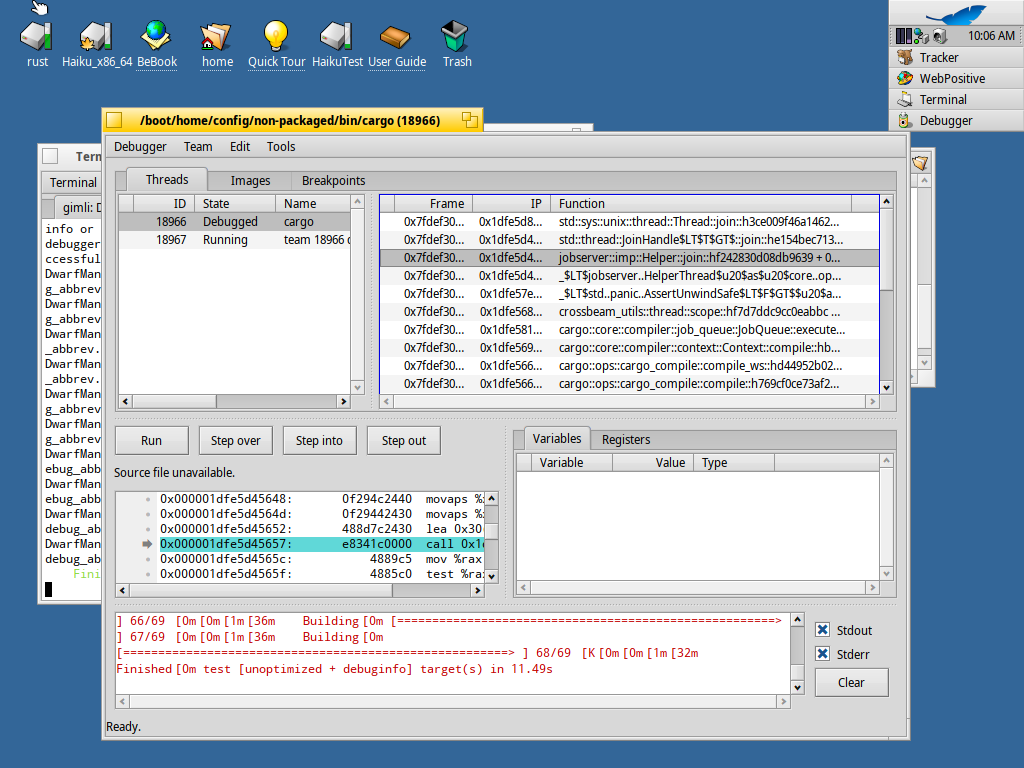1024x768 pixels.
Task: Click the Function column header
Action: click(700, 204)
